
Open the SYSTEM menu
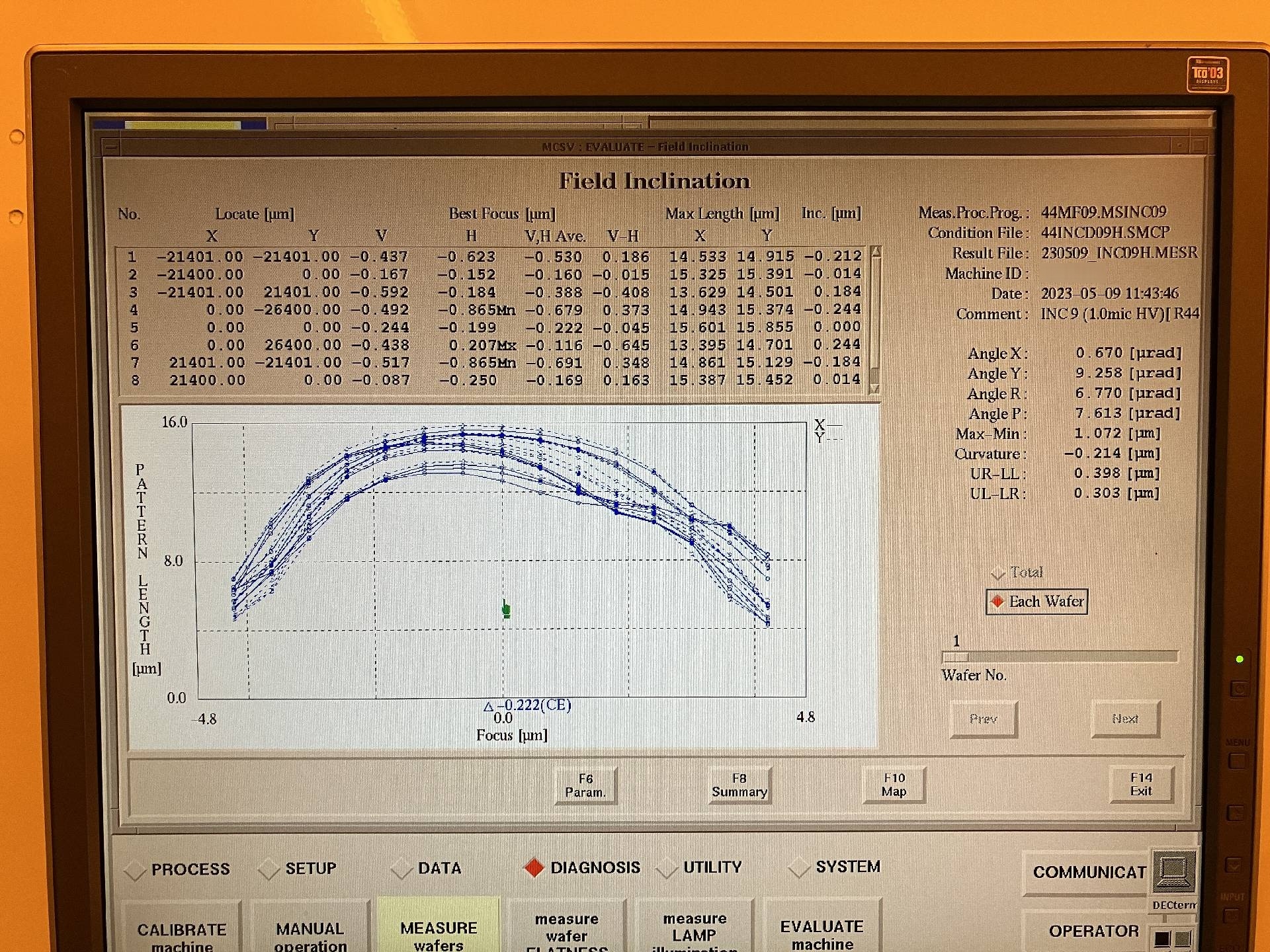point(835,867)
